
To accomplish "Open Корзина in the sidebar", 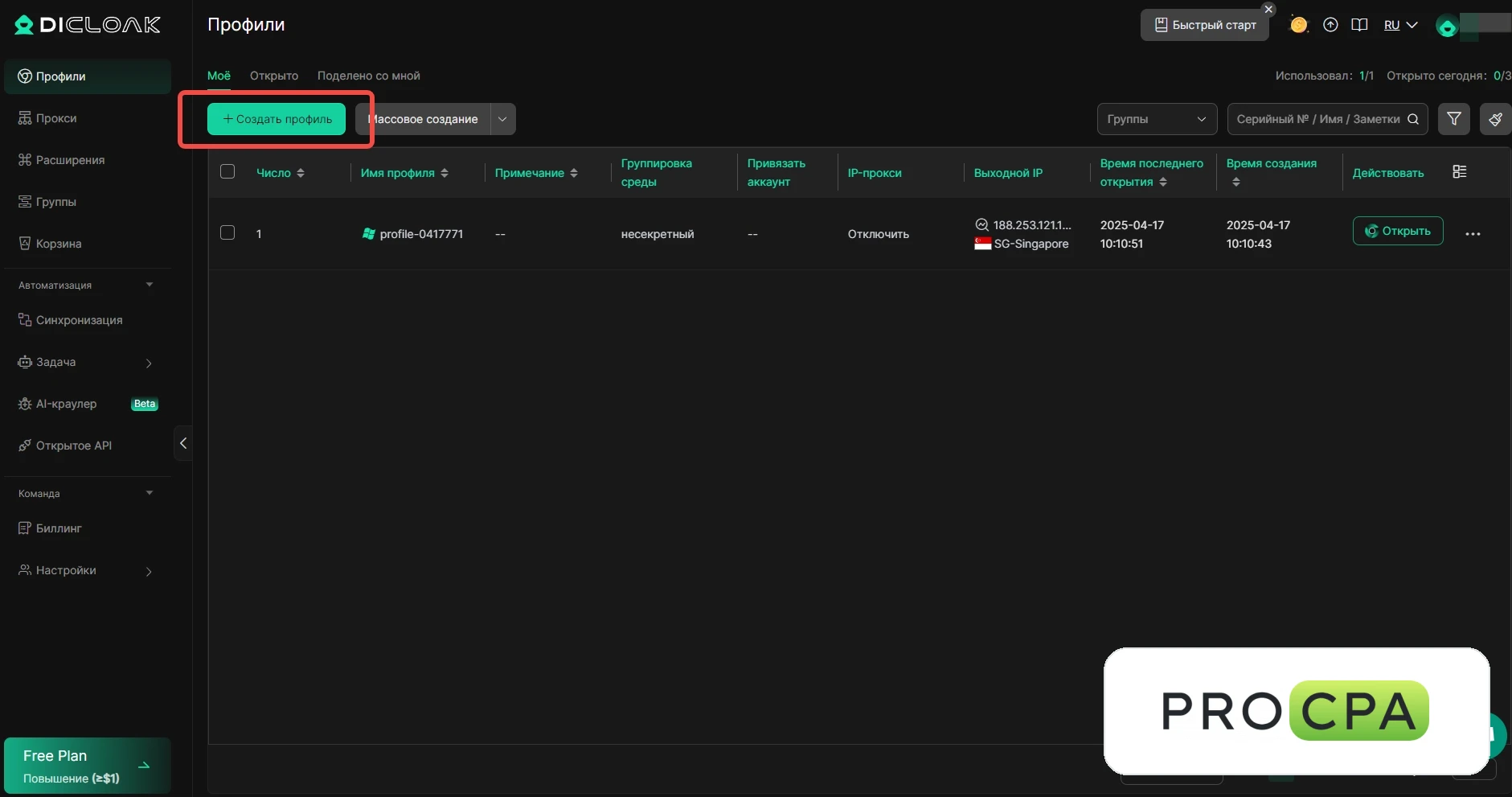I will [86, 244].
